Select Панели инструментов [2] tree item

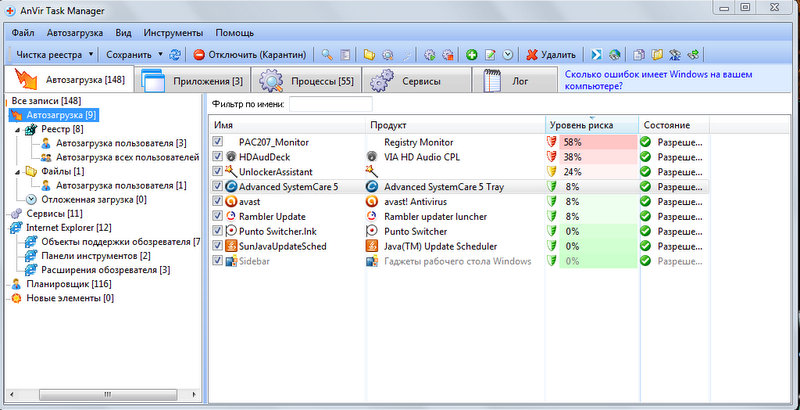click(x=96, y=255)
